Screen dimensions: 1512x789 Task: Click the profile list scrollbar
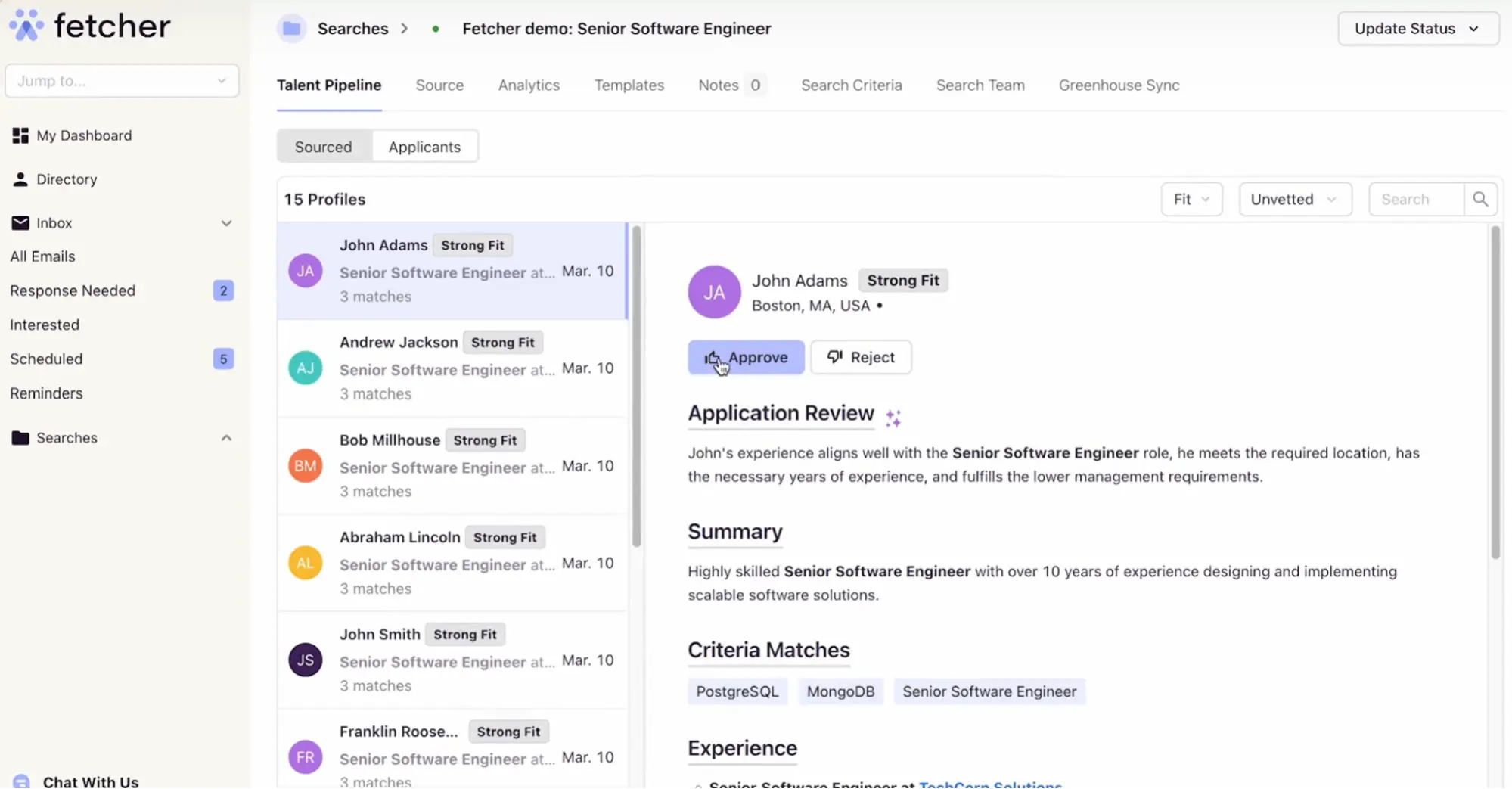tap(636, 387)
